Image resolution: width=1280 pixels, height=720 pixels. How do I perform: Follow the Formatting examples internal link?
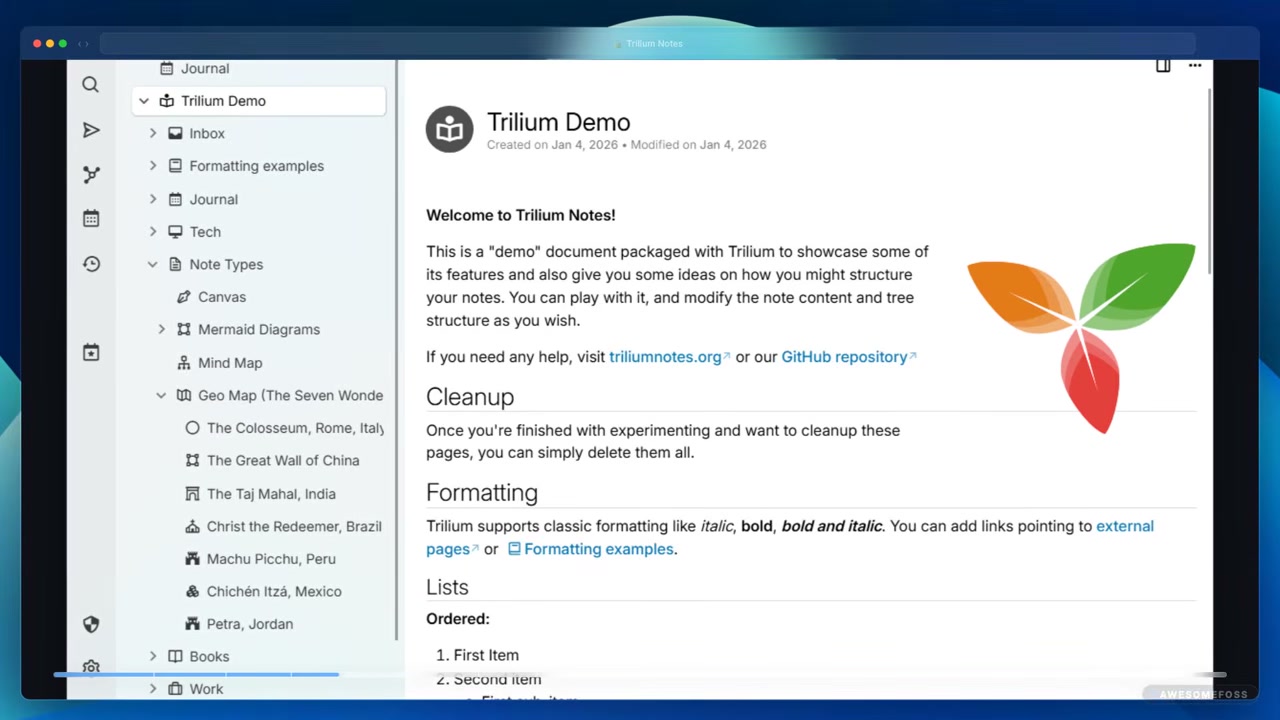[x=590, y=549]
